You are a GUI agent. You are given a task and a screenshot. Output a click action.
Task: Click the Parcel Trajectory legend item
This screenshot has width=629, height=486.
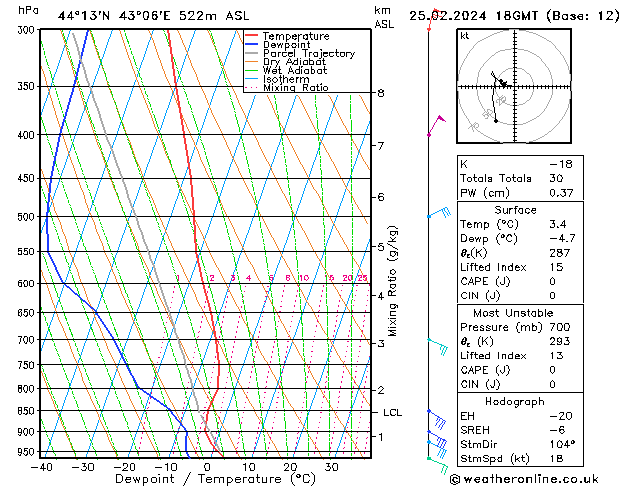tap(308, 54)
